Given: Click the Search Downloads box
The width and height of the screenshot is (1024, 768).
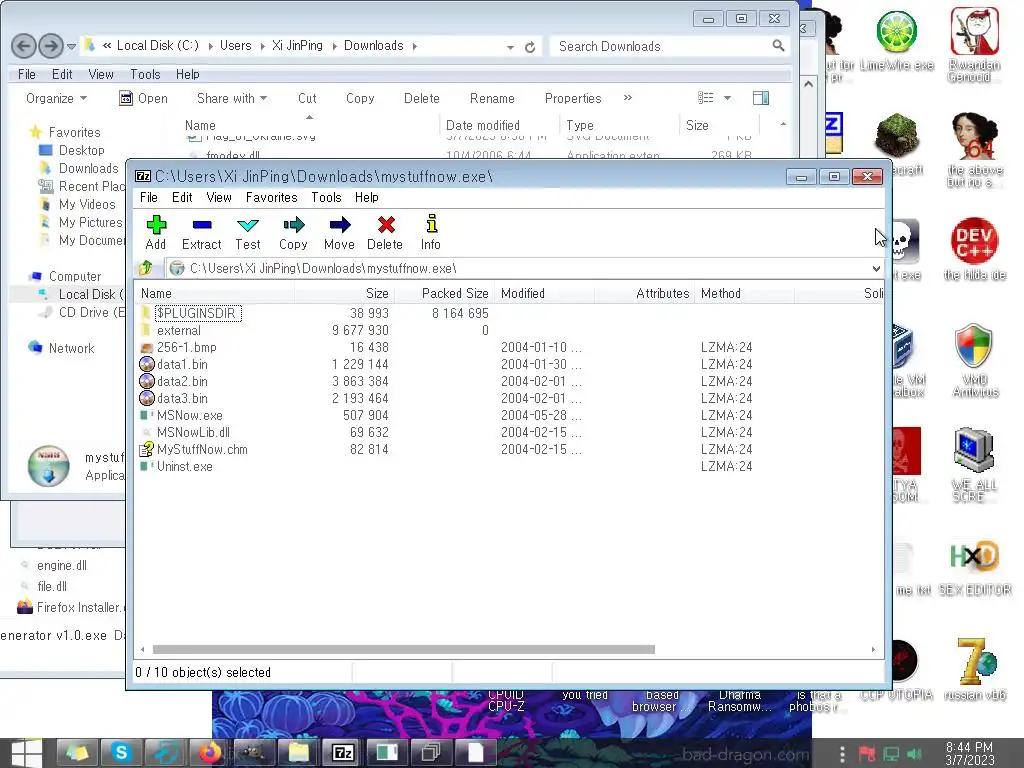Looking at the screenshot, I should point(669,46).
